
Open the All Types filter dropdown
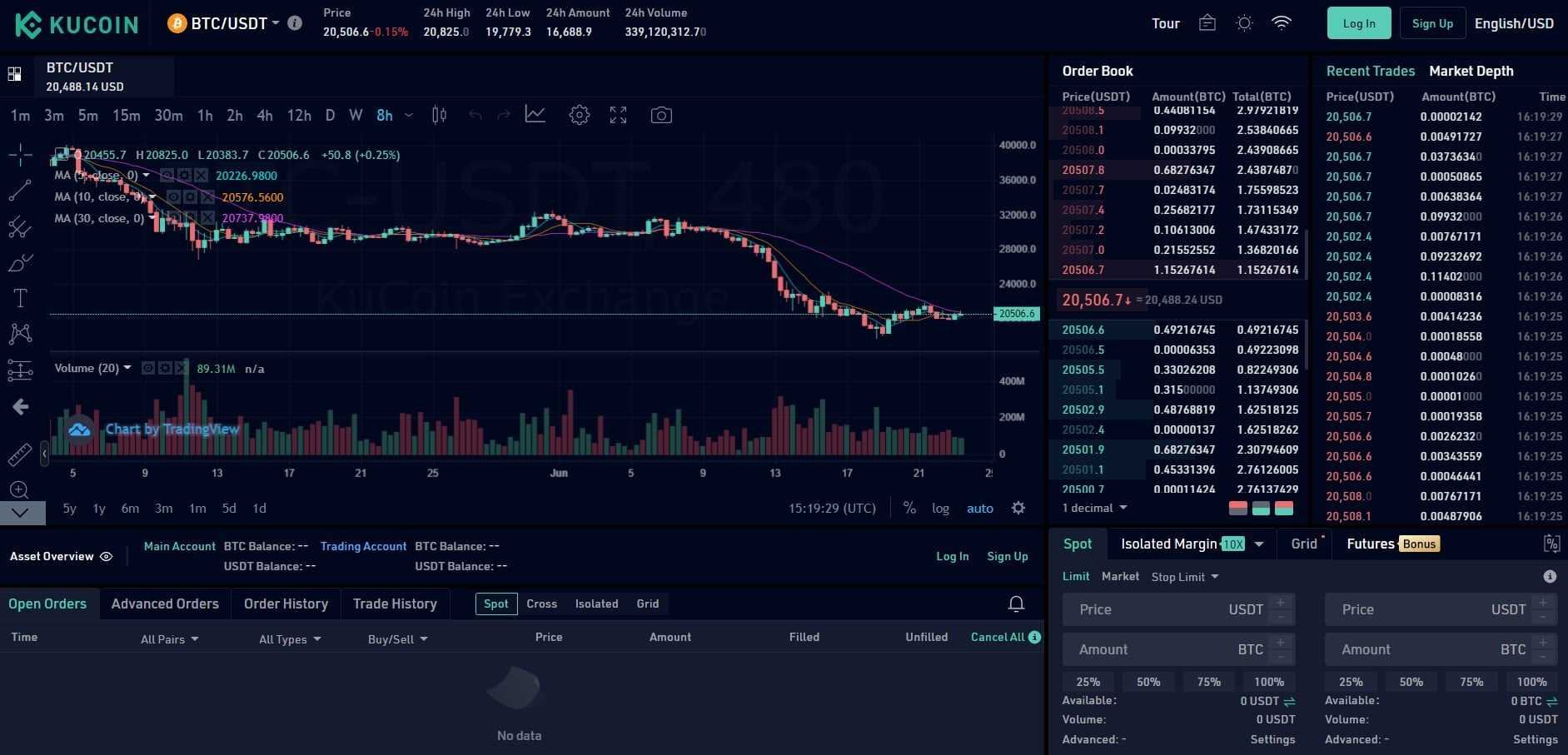(x=290, y=639)
